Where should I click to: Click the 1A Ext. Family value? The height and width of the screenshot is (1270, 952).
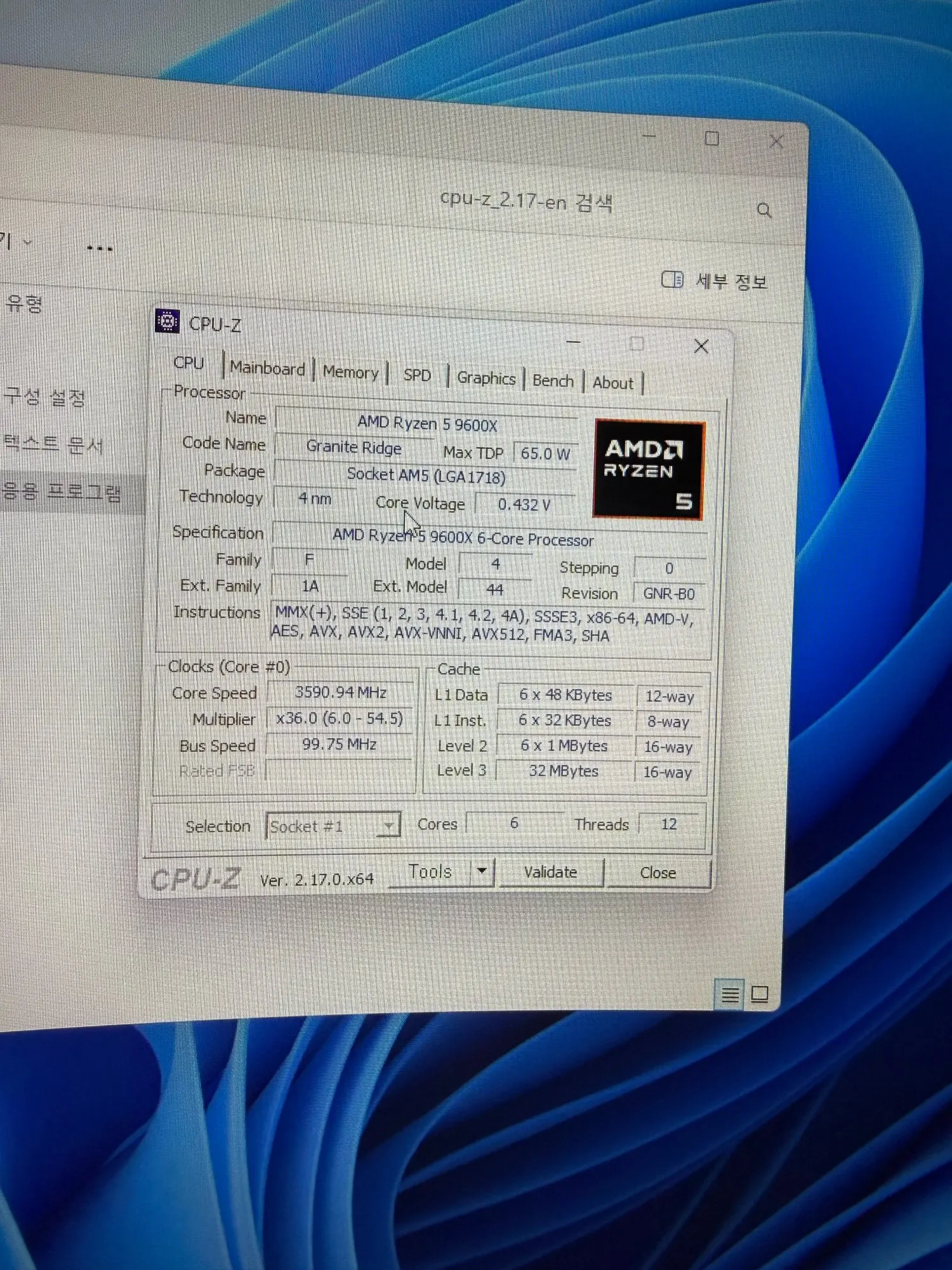coord(310,585)
